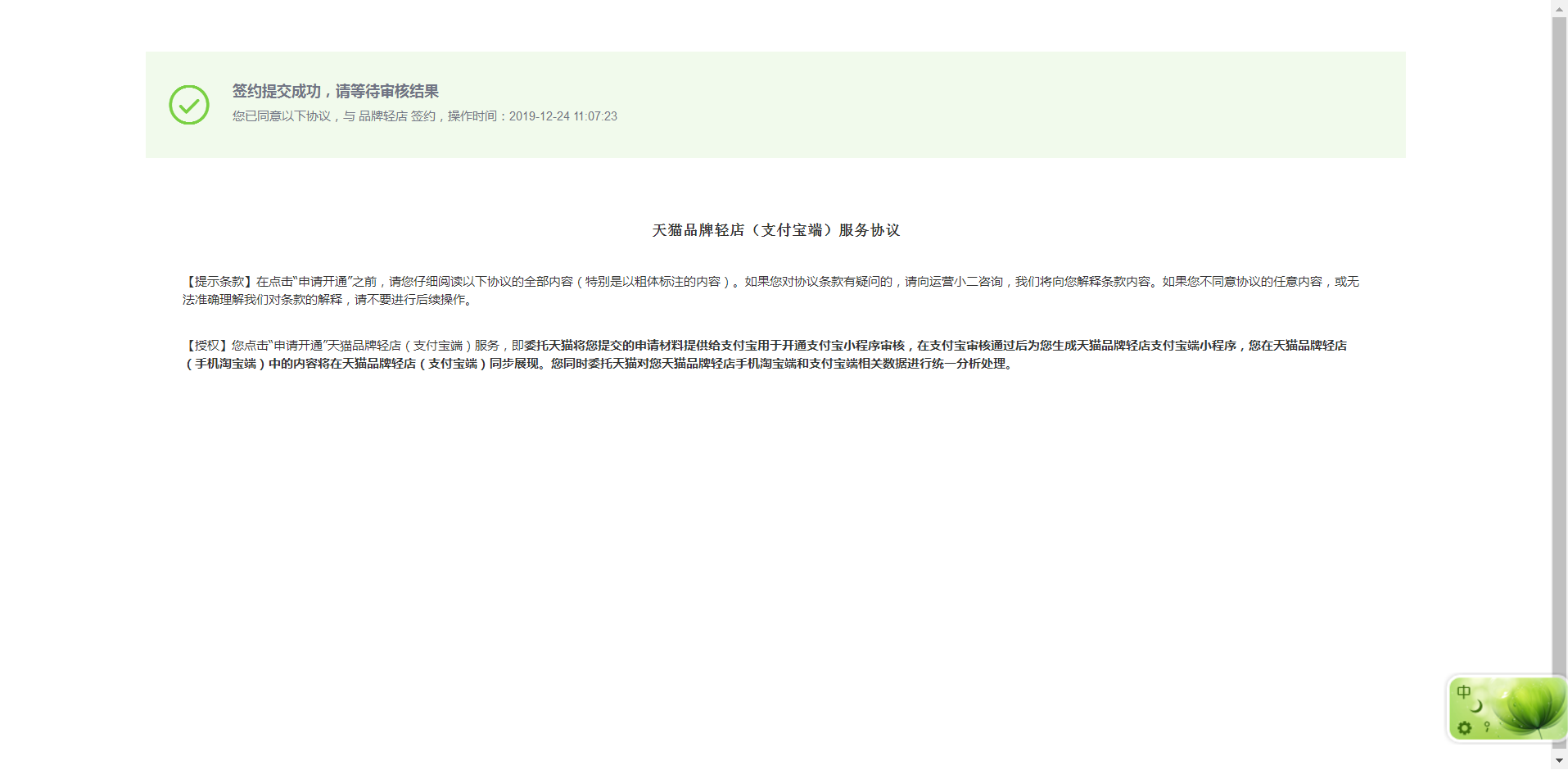Click the green leaf IME skin image
Viewport: 1568px width, 770px height.
point(1528,708)
